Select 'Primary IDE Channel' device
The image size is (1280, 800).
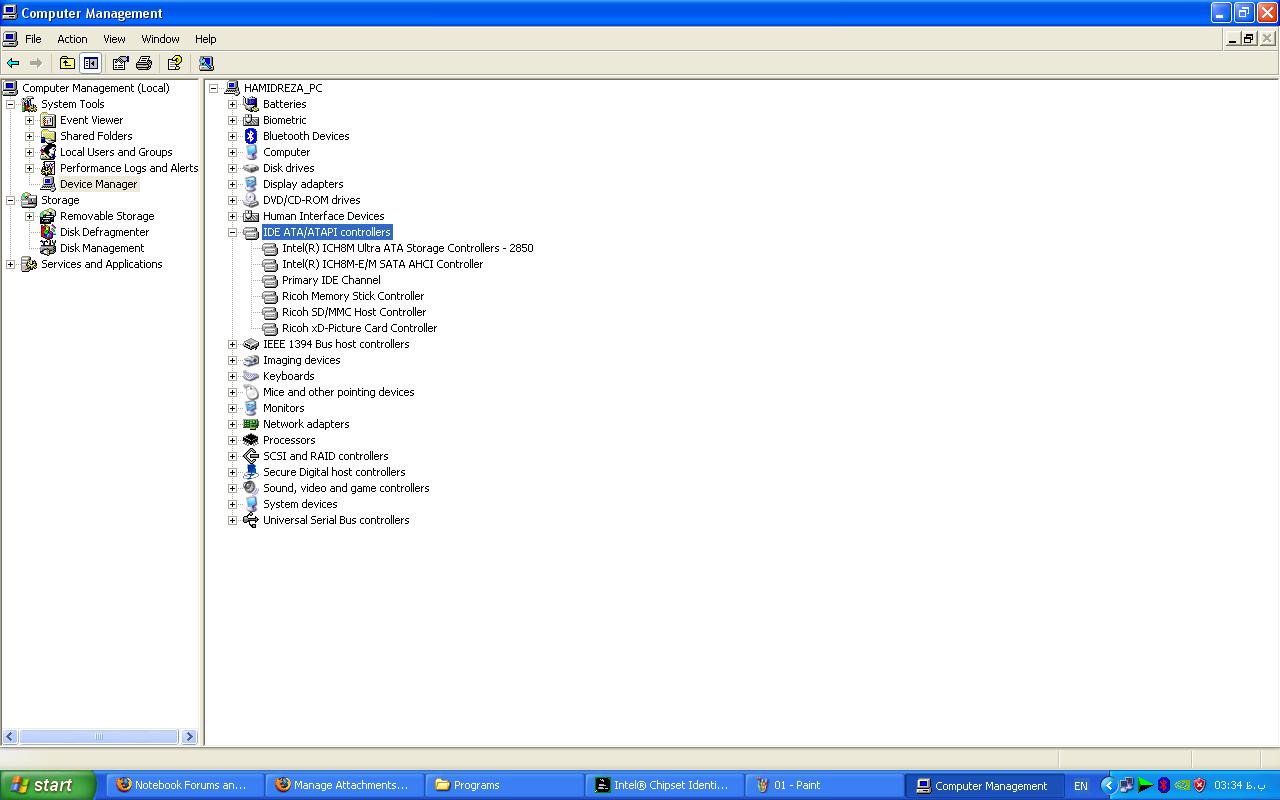point(331,280)
